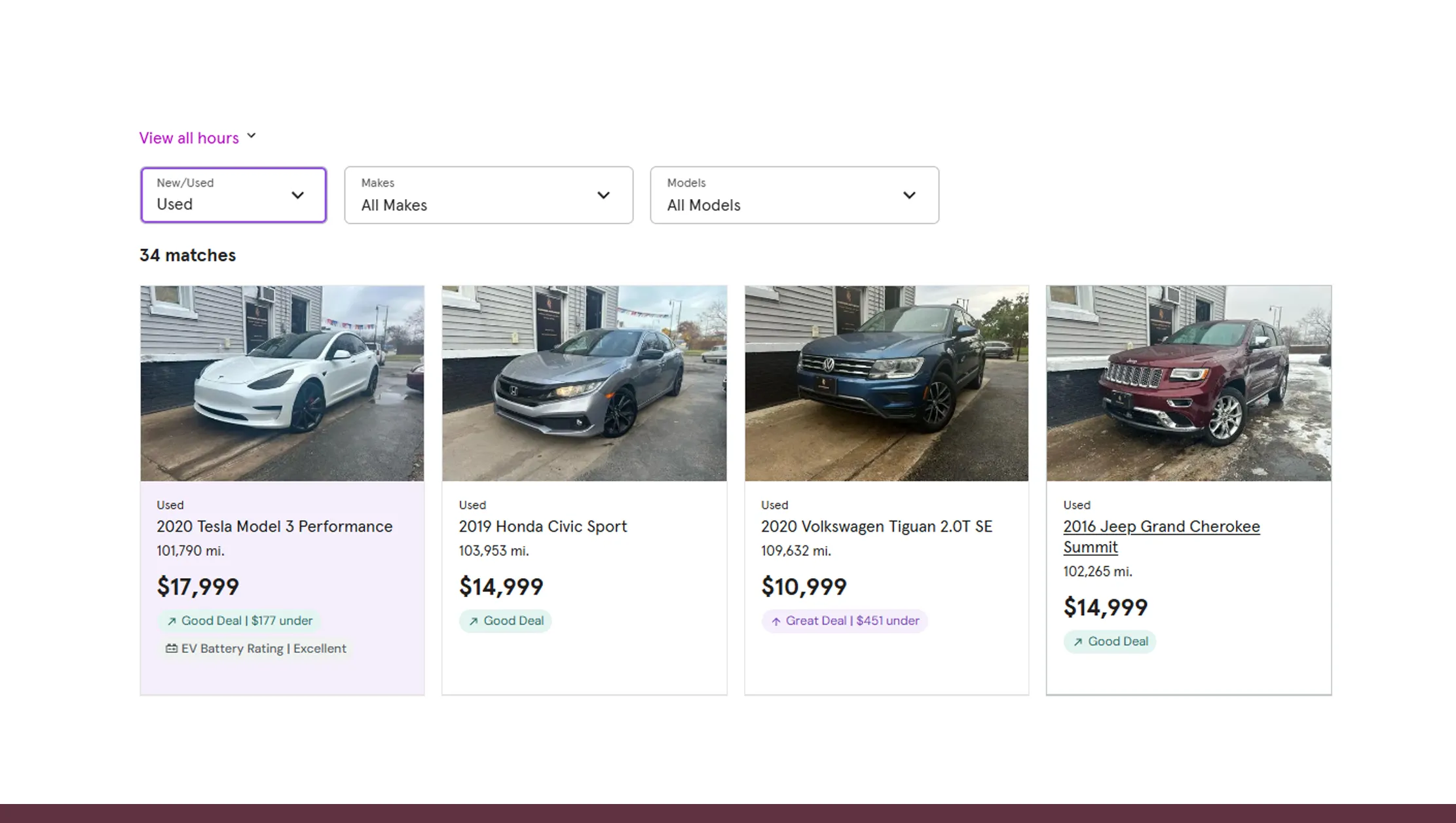The height and width of the screenshot is (823, 1456).
Task: Click the Great Deal up-arrow icon on Tiguan
Action: pos(776,621)
